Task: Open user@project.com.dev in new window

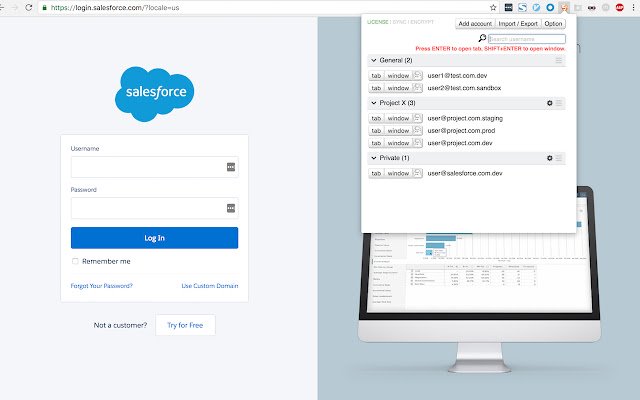Action: tap(398, 143)
